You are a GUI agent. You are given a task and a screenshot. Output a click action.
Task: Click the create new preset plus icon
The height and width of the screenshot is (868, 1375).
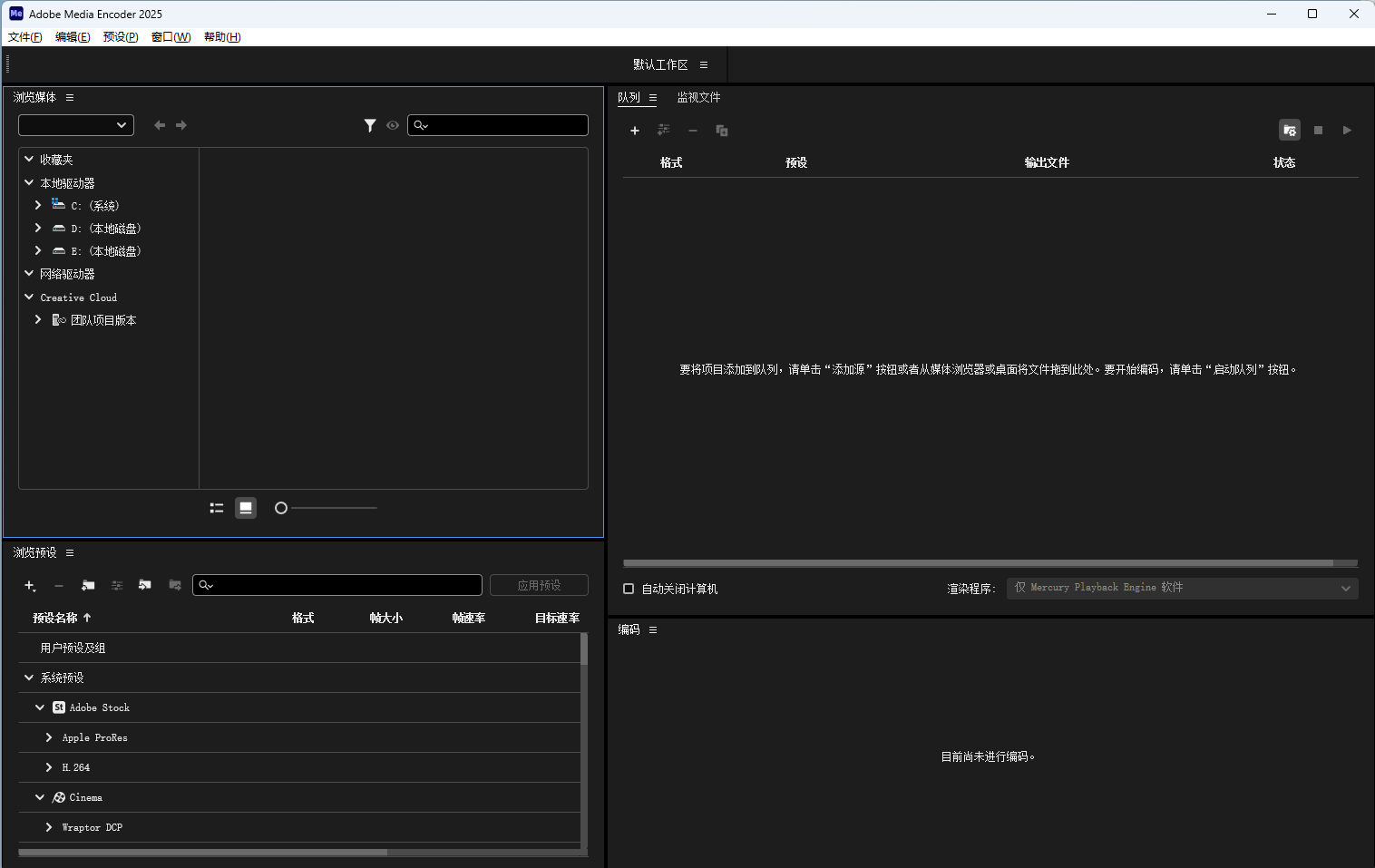point(30,586)
